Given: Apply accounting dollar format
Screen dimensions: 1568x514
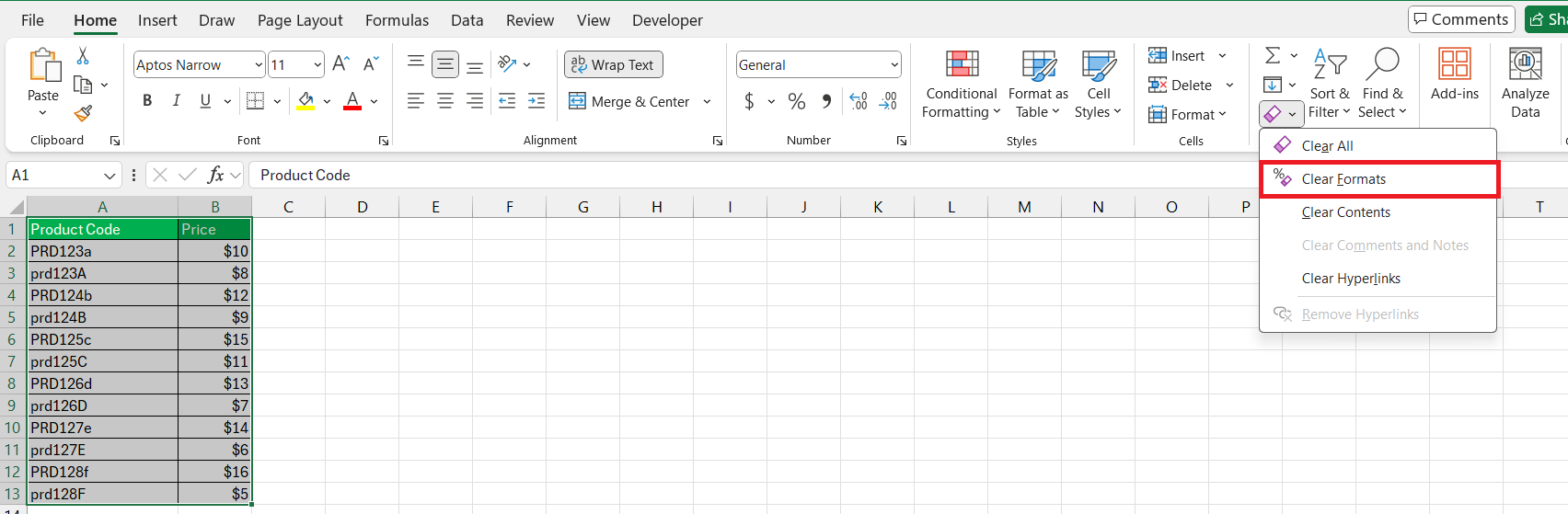Looking at the screenshot, I should (x=749, y=101).
